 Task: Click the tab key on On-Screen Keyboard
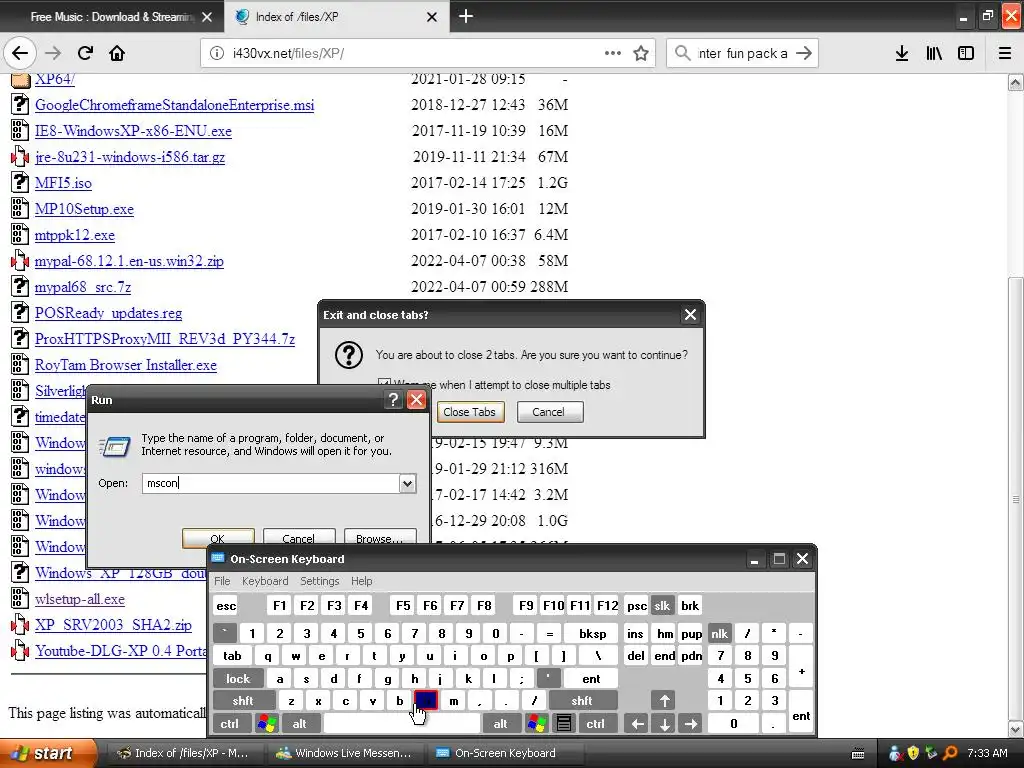(232, 656)
